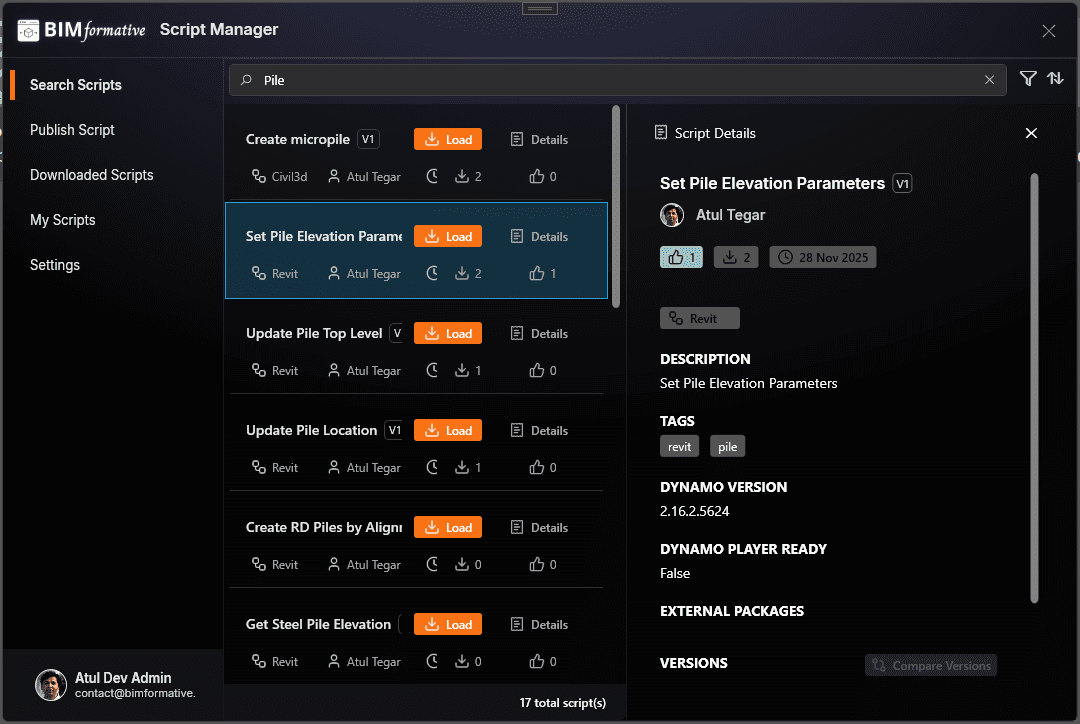Clear the Pile search field with the X
The width and height of the screenshot is (1080, 724).
989,79
